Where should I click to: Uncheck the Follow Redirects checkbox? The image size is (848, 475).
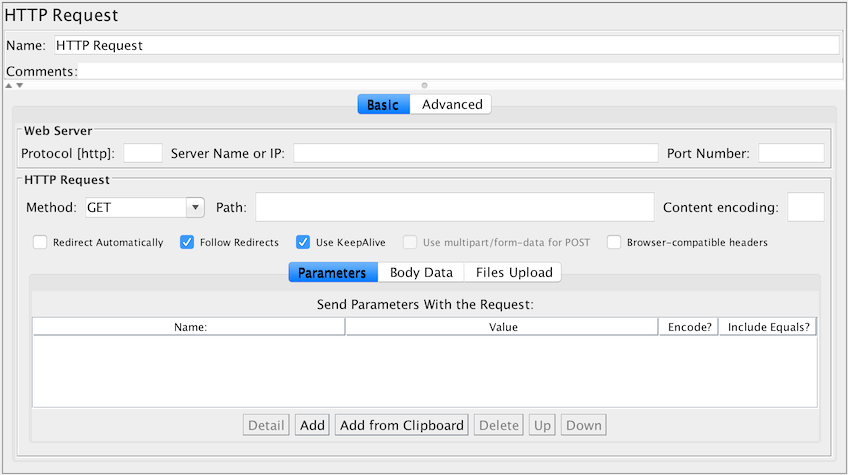tap(187, 242)
